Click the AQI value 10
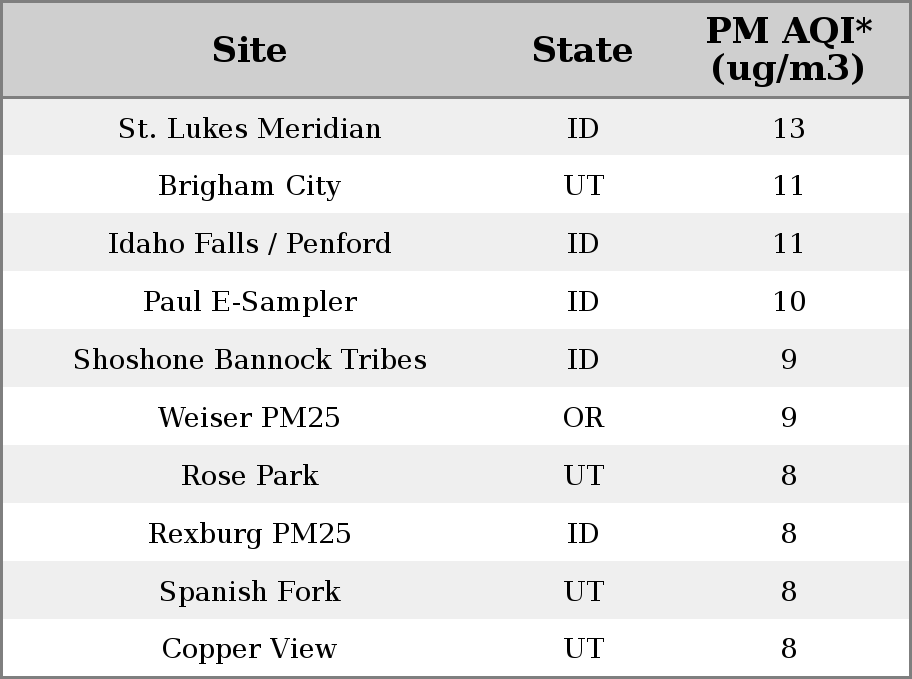 [x=789, y=302]
